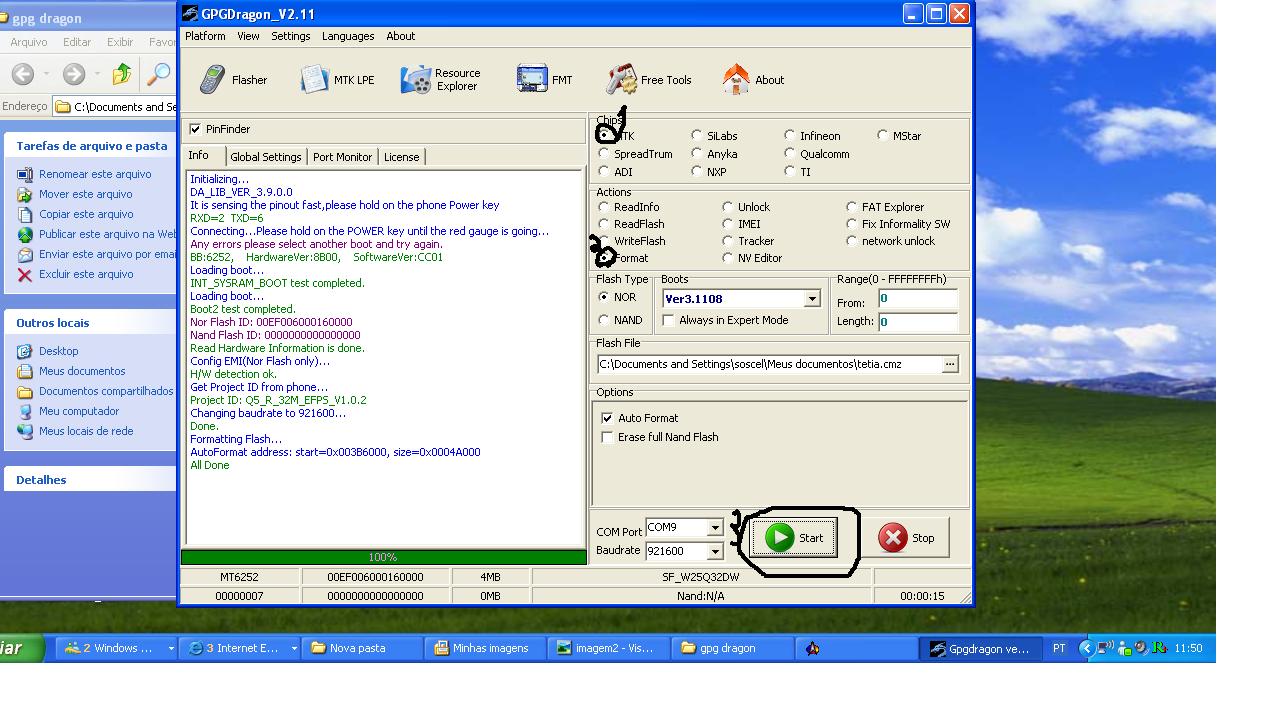Click the Range From input field

tap(918, 299)
